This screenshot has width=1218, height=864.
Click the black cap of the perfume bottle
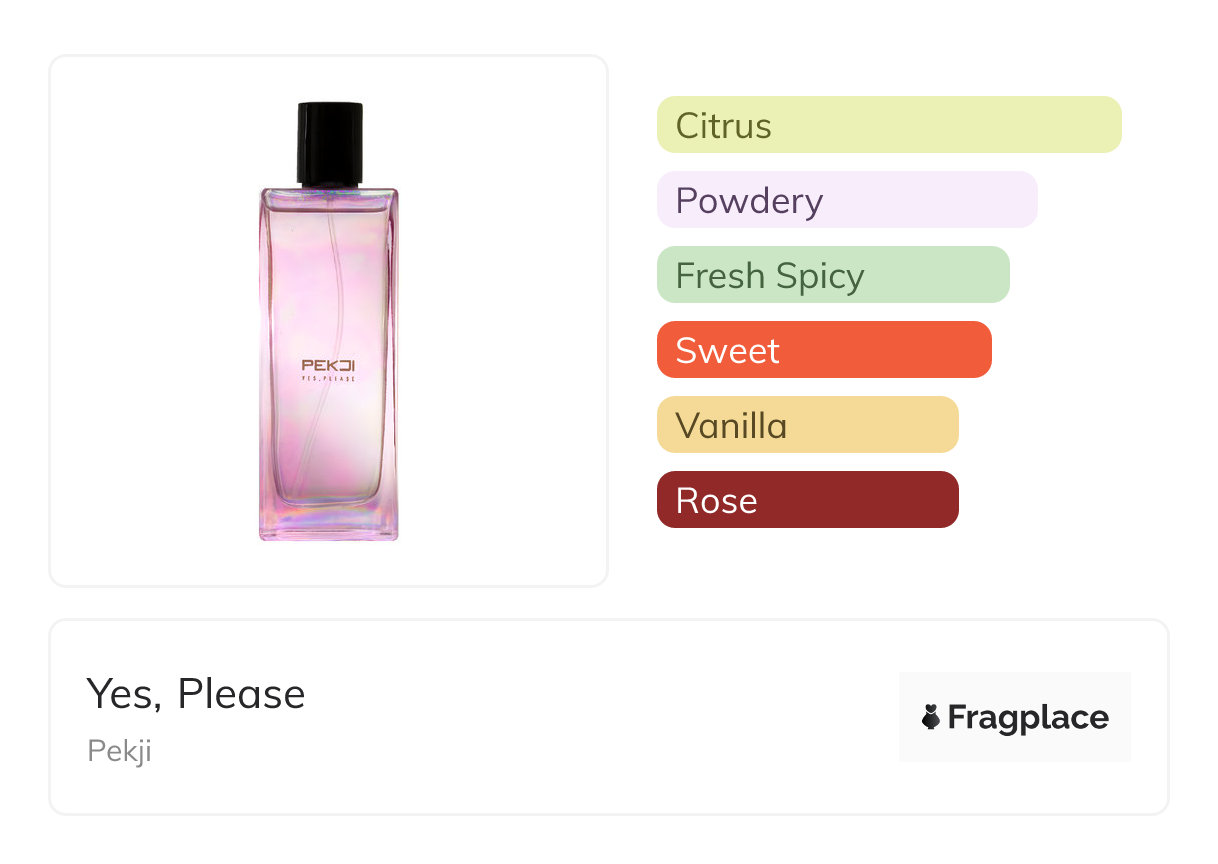tap(329, 144)
